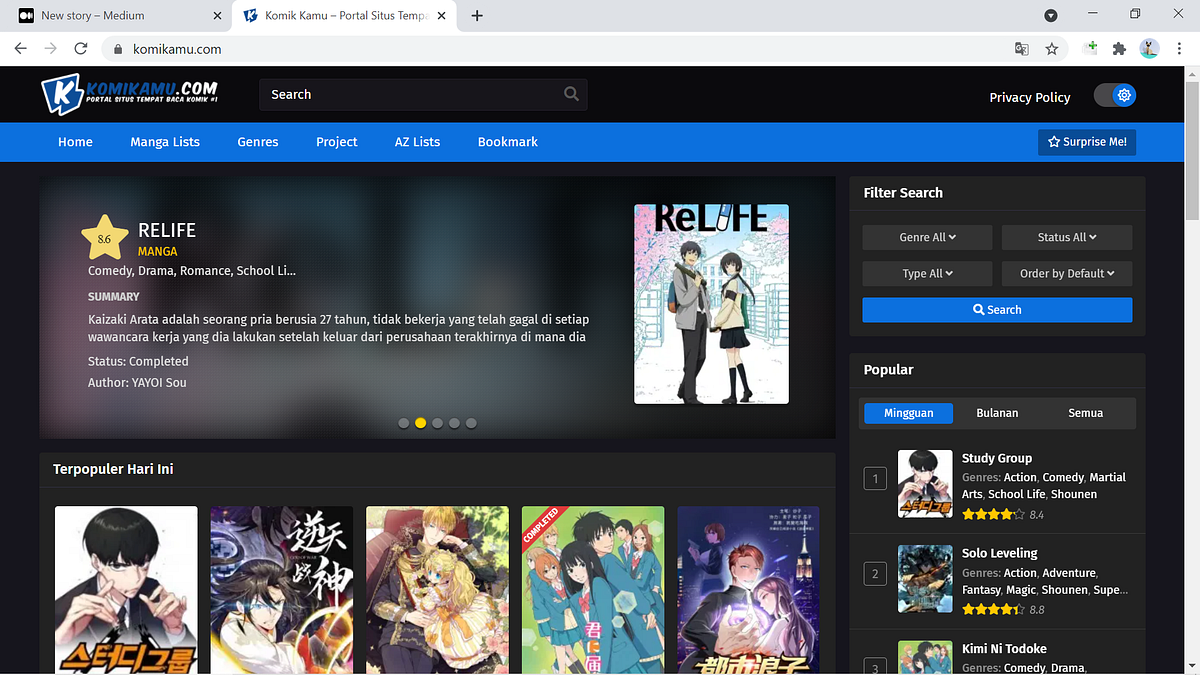Click the Chrome back arrow
1200x675 pixels.
tap(21, 48)
